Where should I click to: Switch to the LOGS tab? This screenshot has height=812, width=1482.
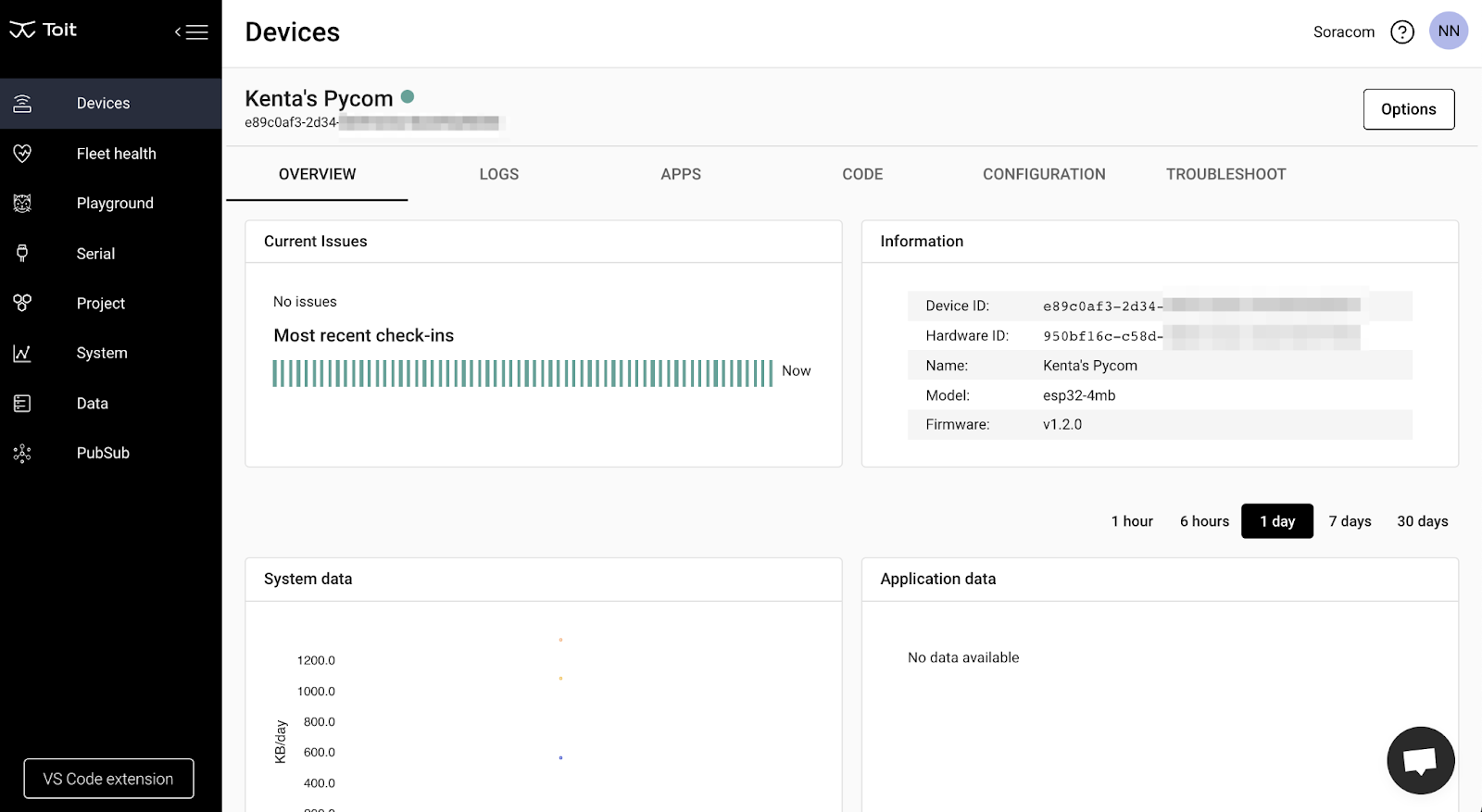click(x=498, y=174)
